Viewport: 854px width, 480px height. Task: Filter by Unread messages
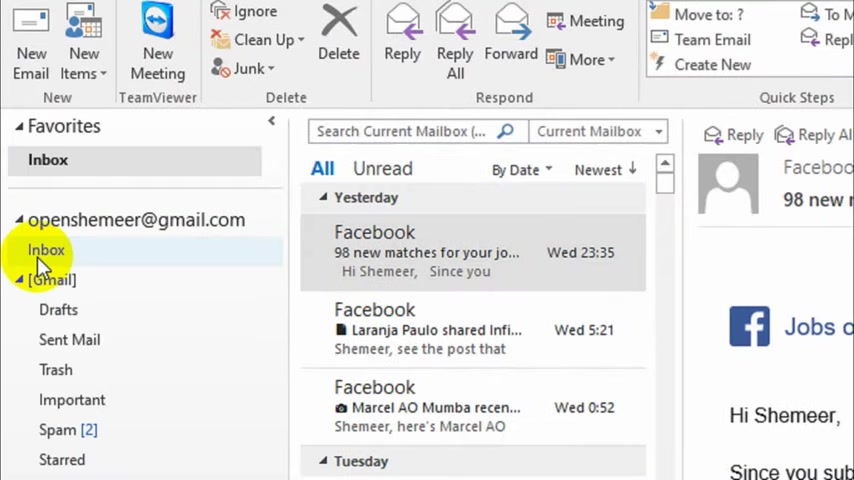pos(382,169)
